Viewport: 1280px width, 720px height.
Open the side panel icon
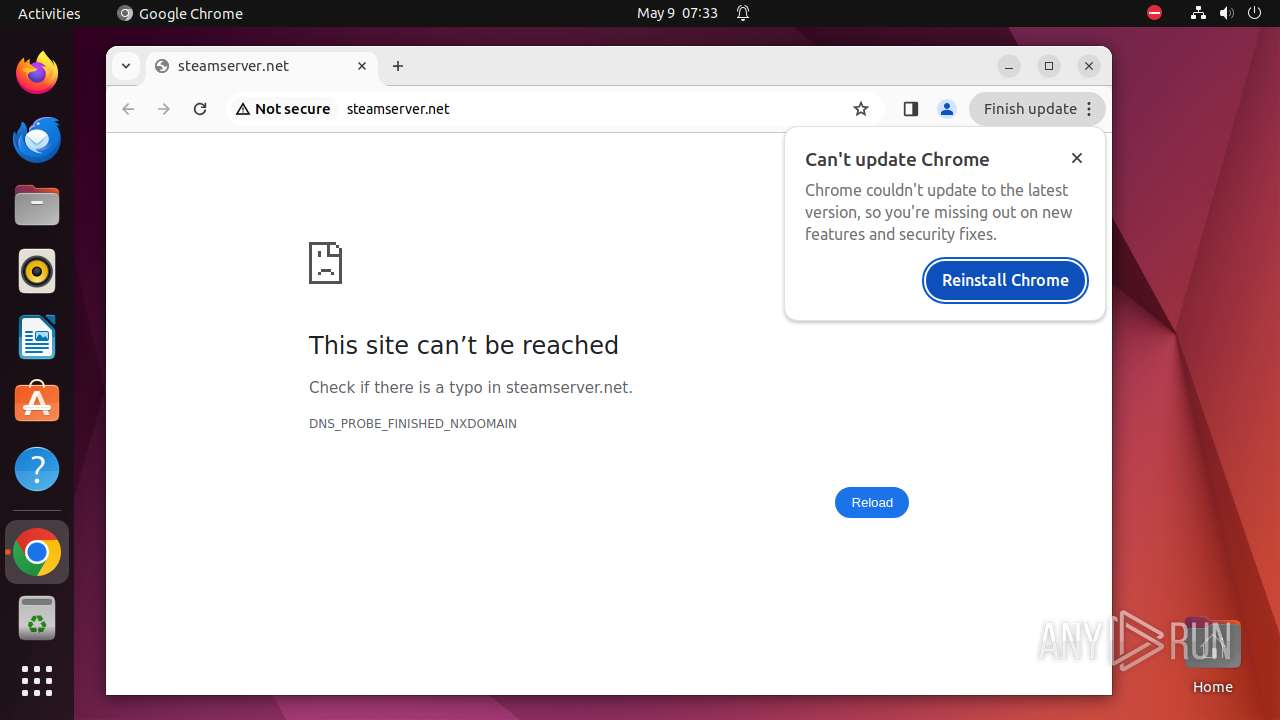tap(910, 109)
